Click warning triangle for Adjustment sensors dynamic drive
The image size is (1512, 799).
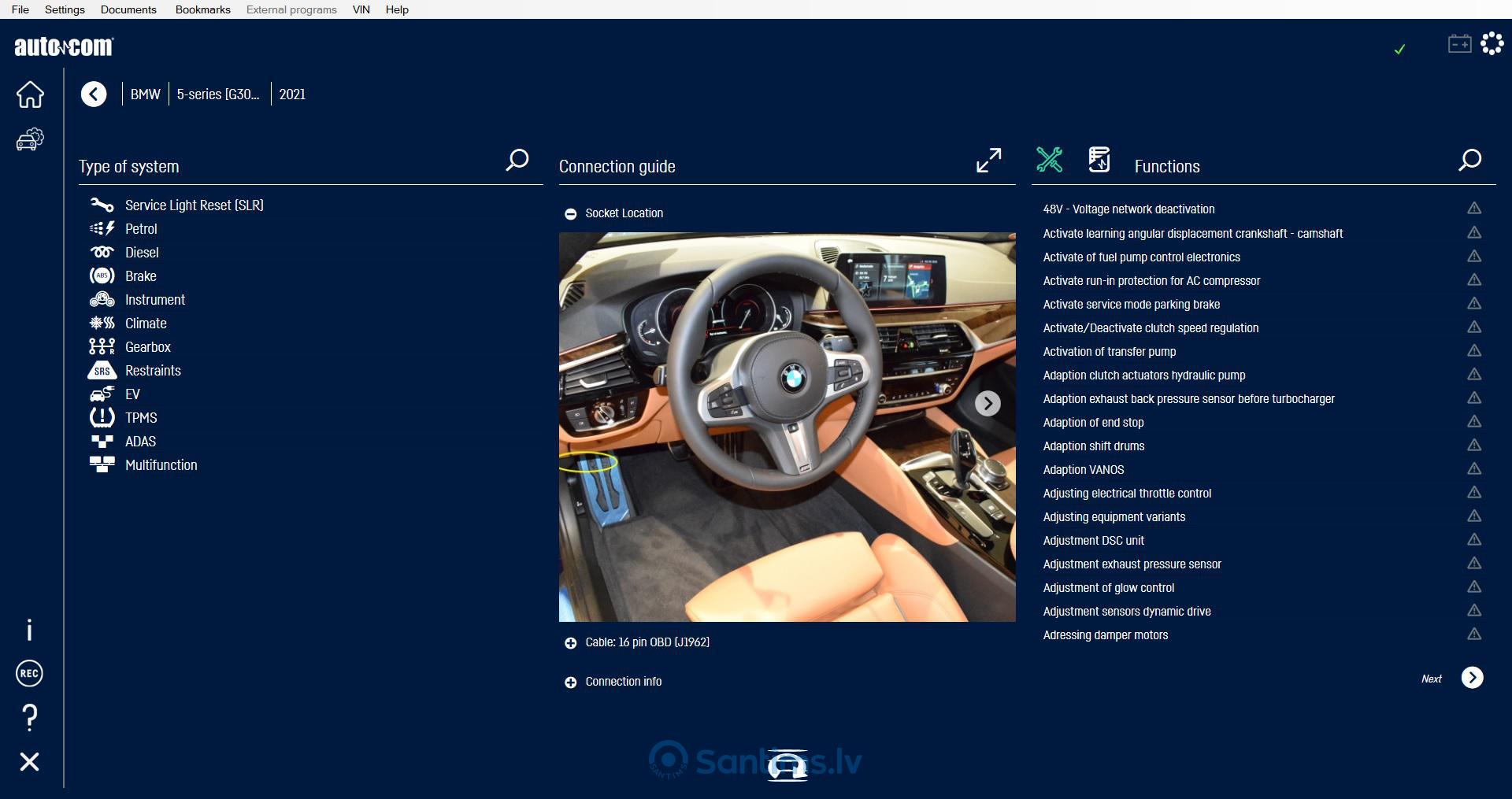[x=1474, y=610]
